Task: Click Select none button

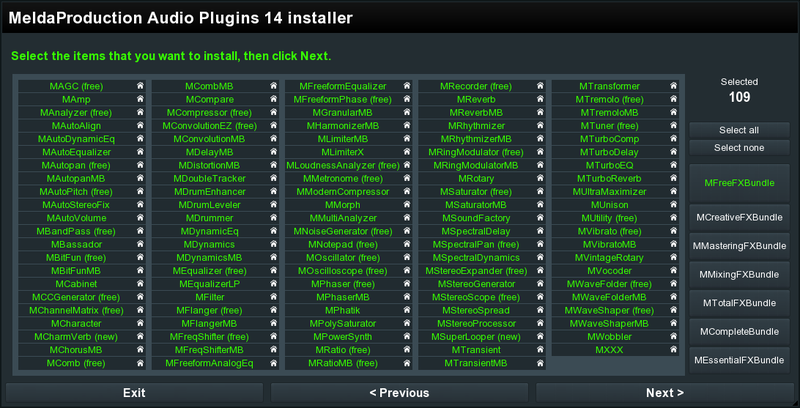Action: click(739, 147)
